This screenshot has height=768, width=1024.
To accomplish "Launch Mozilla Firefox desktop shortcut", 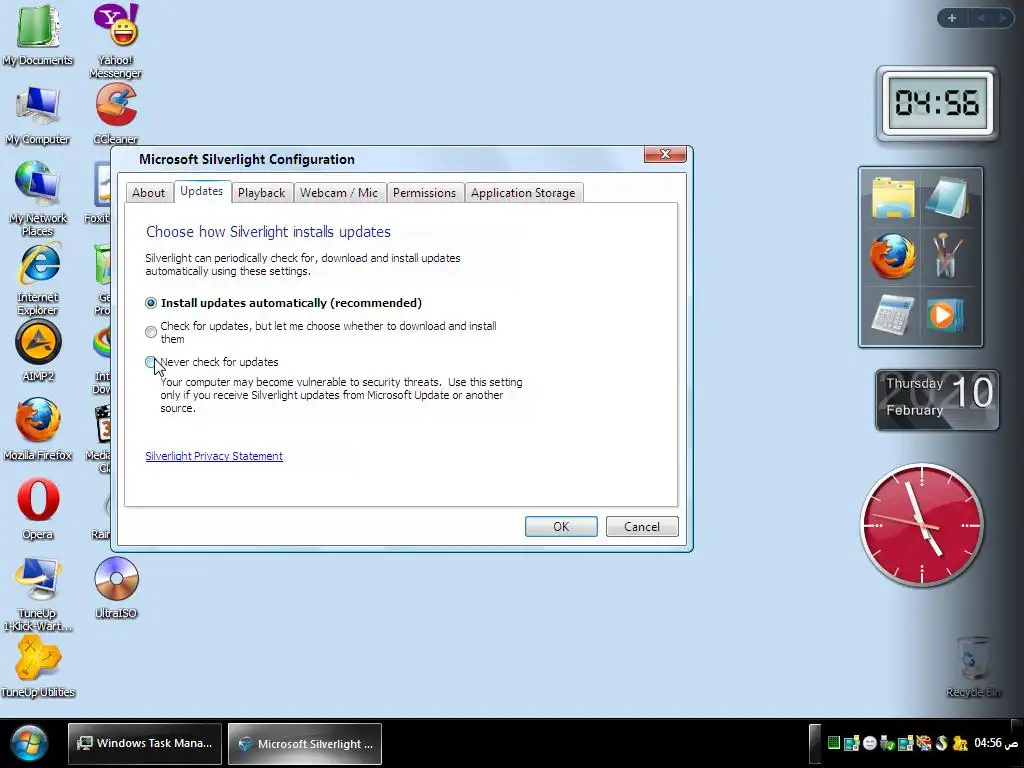I will (38, 429).
